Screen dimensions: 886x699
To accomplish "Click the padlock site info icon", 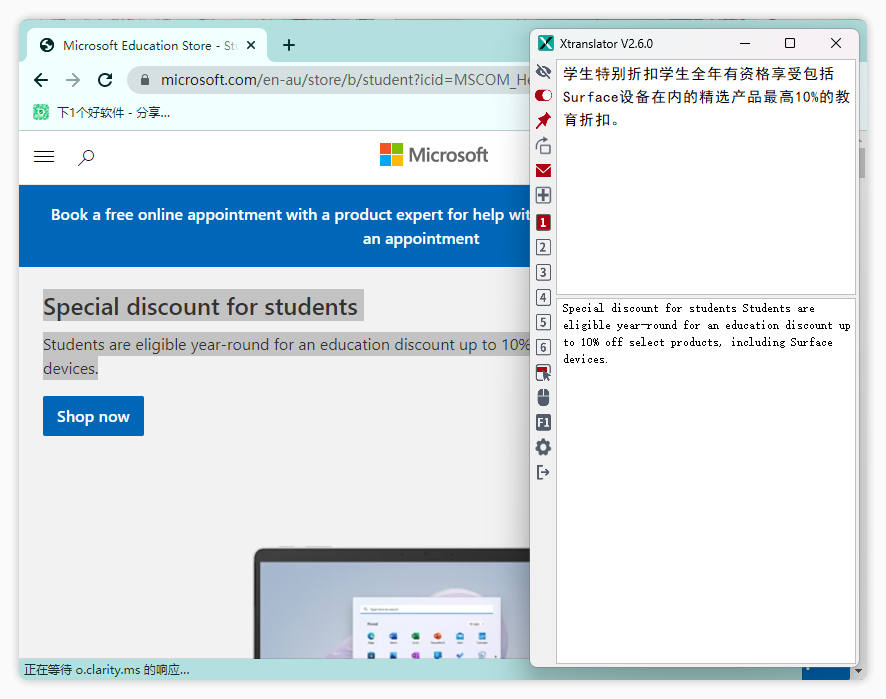I will coord(145,80).
